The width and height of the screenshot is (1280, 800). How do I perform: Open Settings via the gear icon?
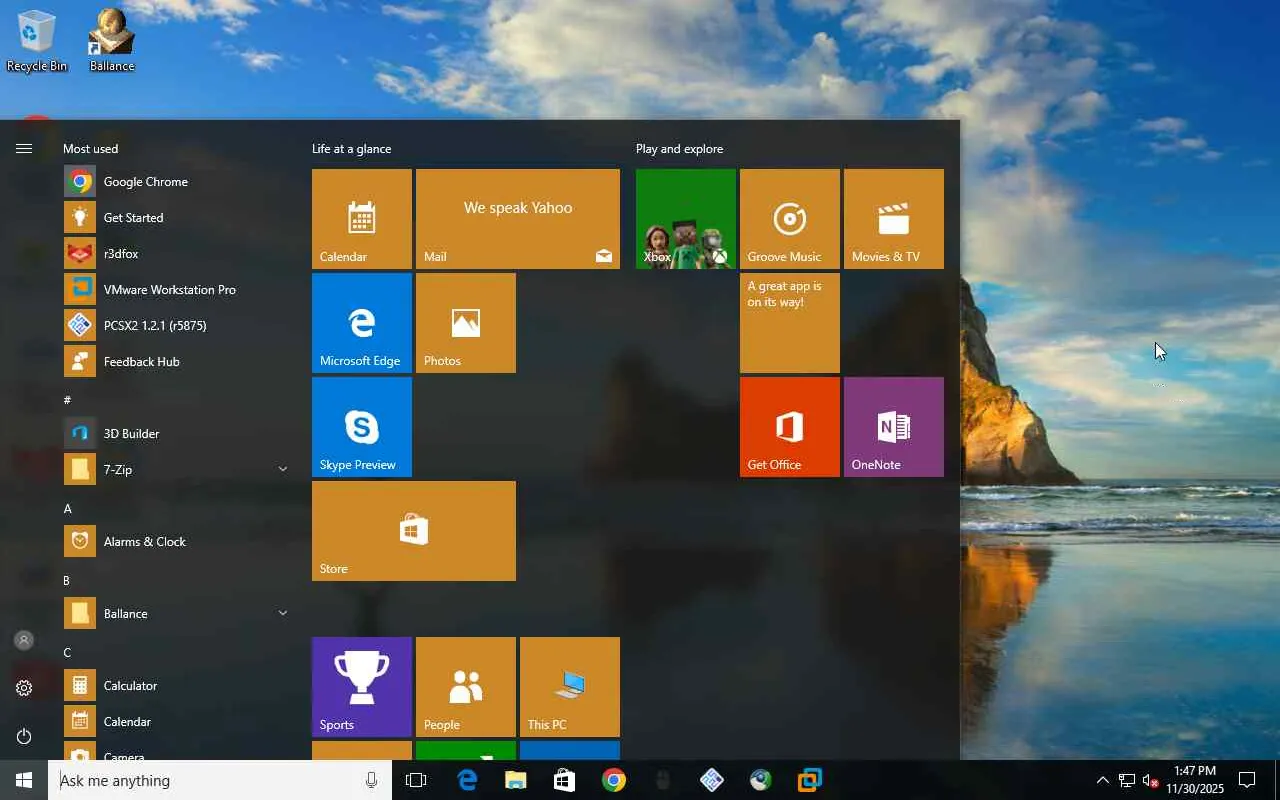24,688
